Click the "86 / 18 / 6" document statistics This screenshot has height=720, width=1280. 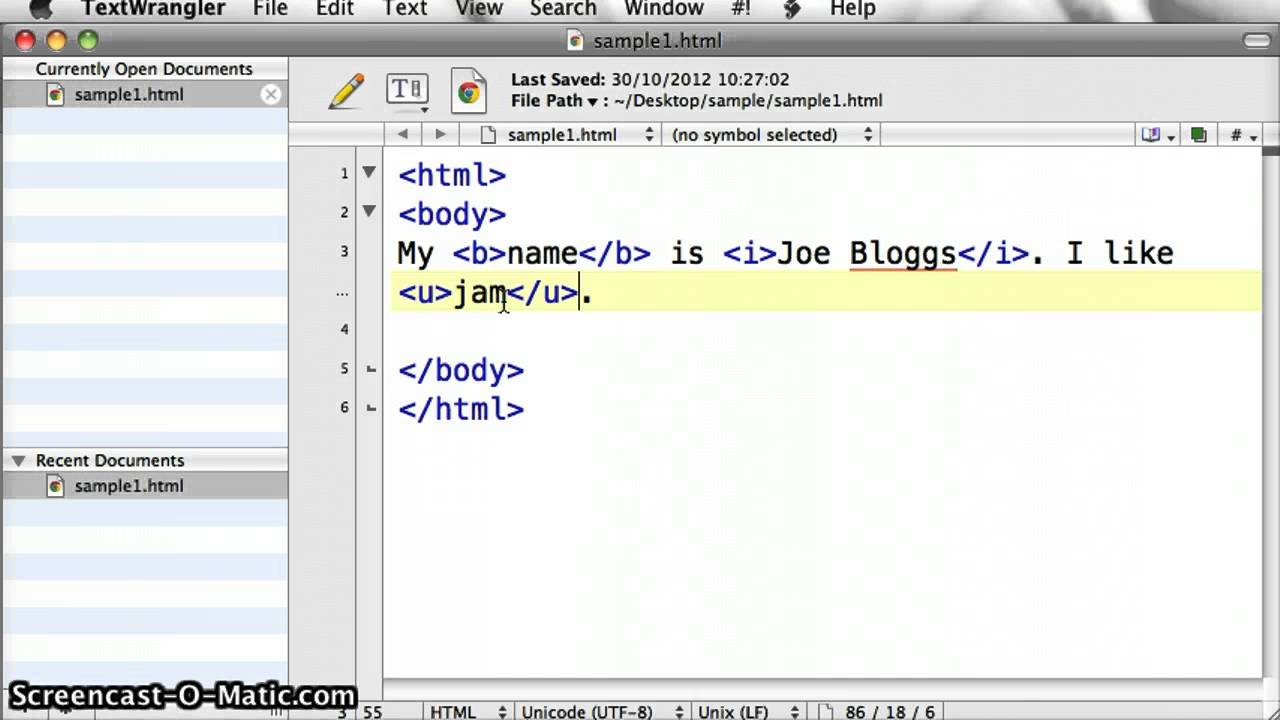click(888, 712)
